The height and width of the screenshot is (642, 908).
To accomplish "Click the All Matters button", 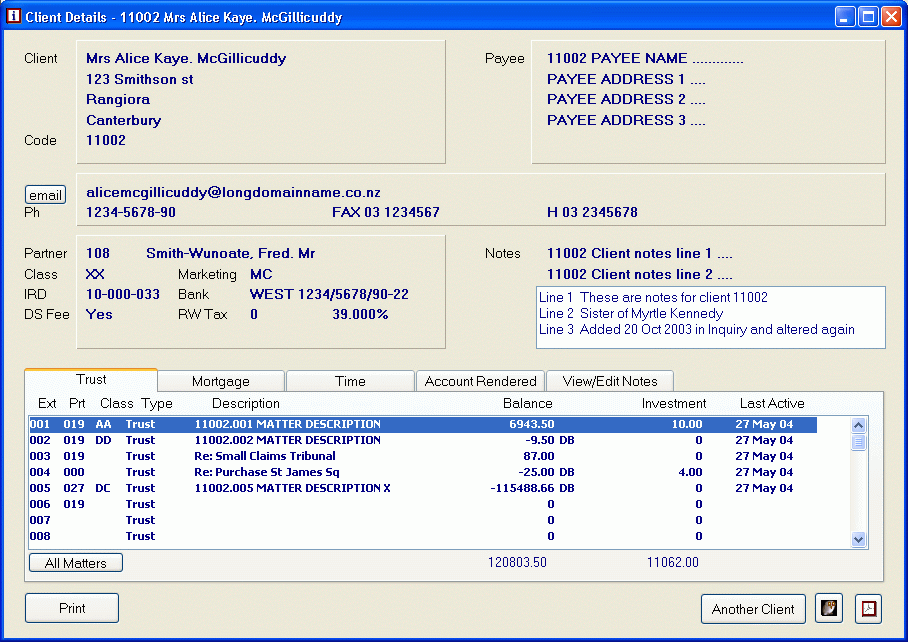I will 76,563.
